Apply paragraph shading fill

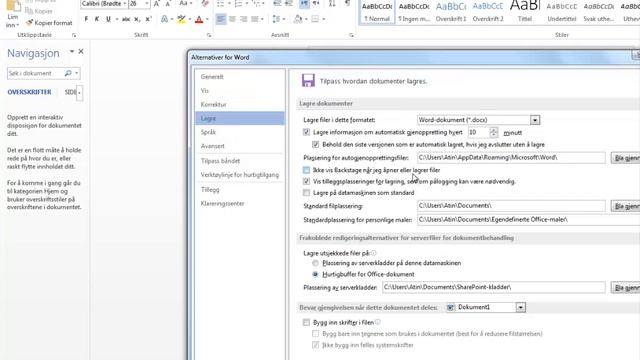298,19
